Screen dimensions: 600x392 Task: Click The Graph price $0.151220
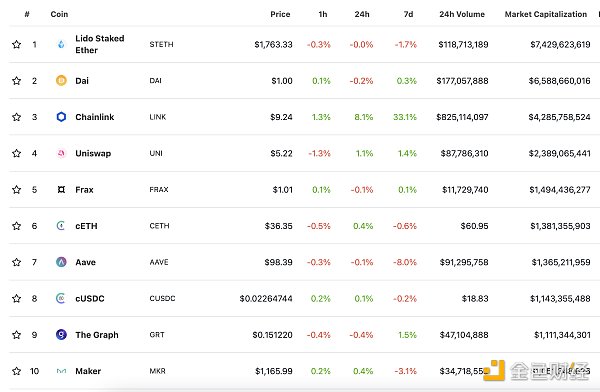pyautogui.click(x=272, y=335)
